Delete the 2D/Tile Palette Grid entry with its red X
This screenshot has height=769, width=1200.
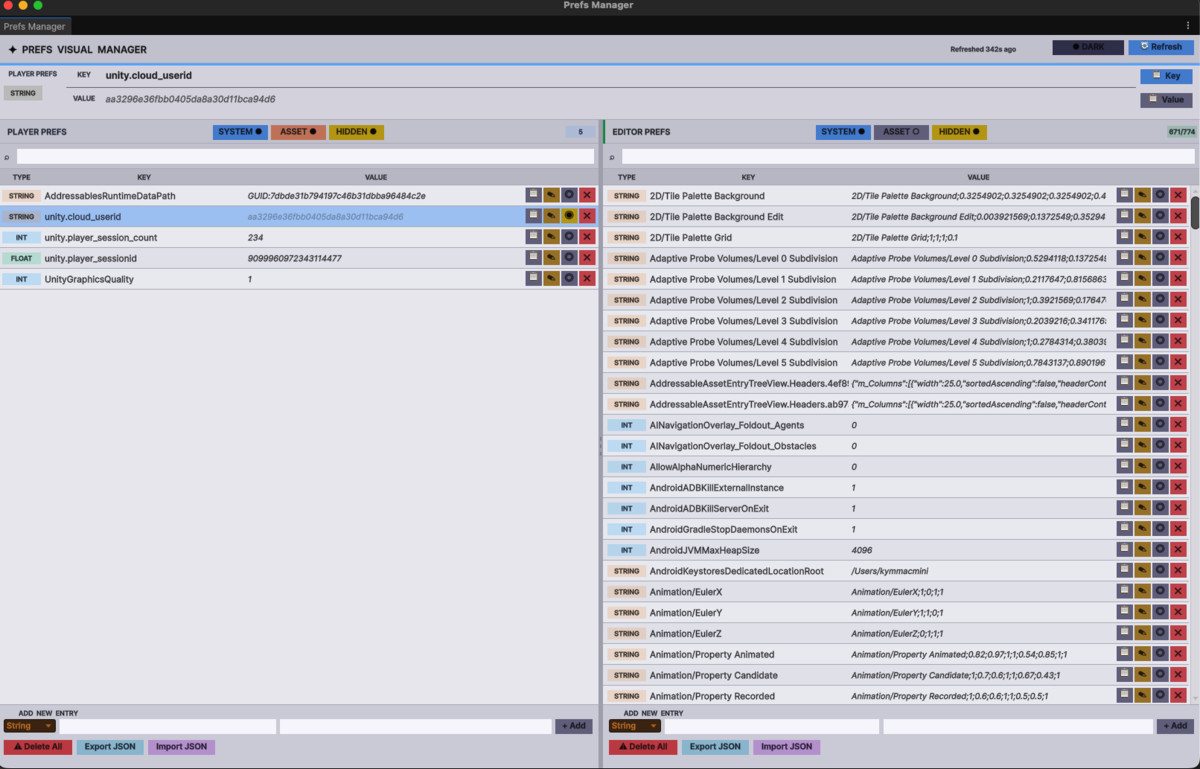1178,237
